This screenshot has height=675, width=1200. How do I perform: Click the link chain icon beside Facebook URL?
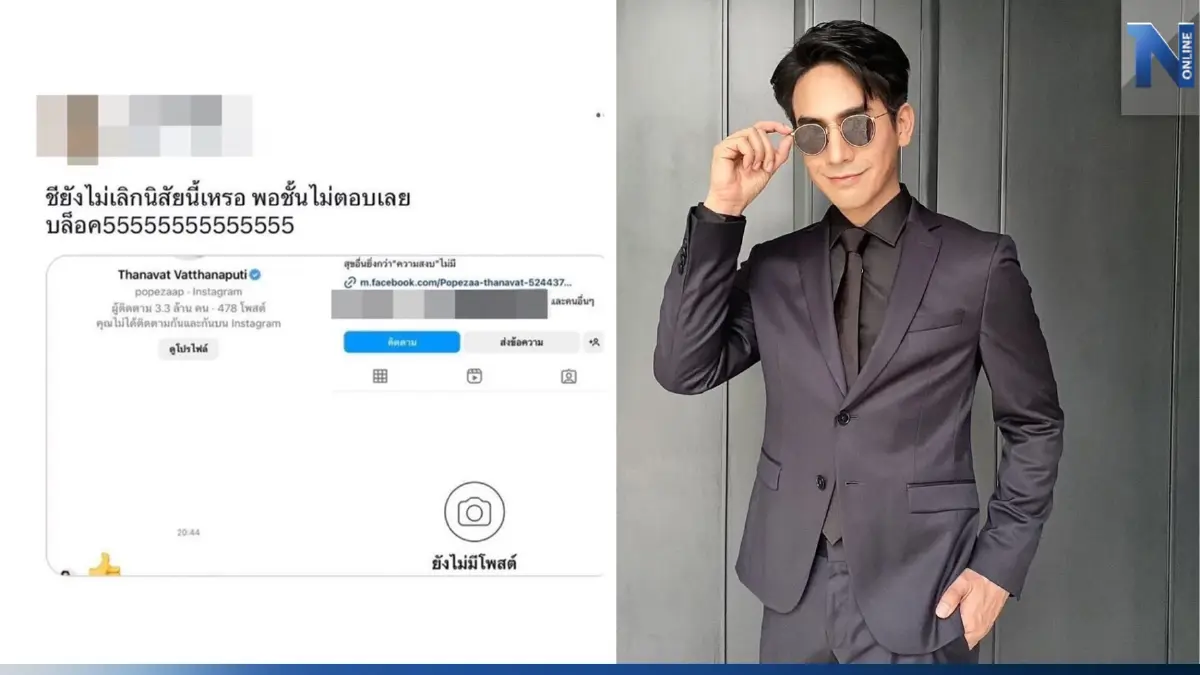[349, 284]
